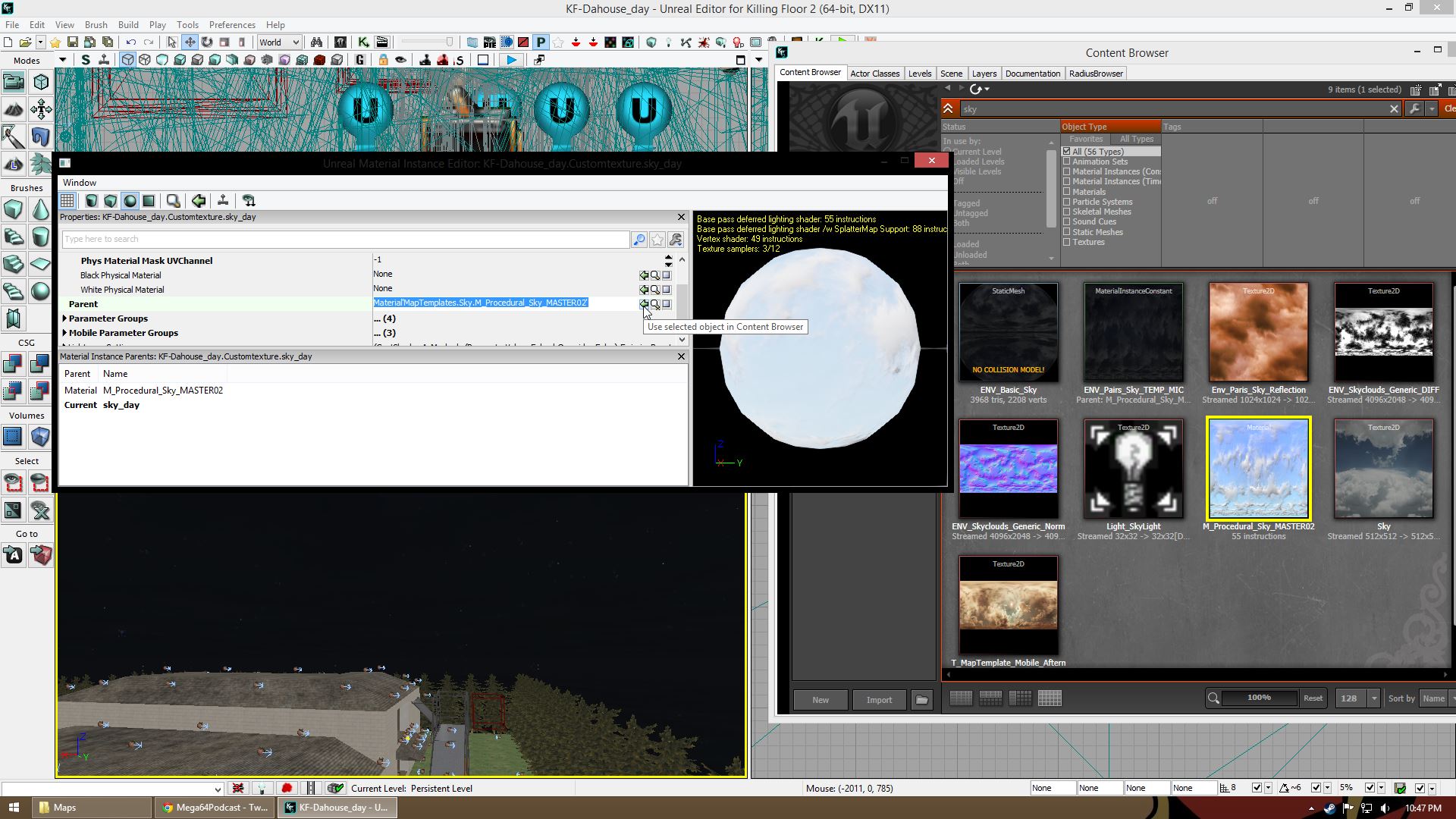This screenshot has height=819, width=1456.
Task: Check the Textures object type filter
Action: click(1066, 242)
